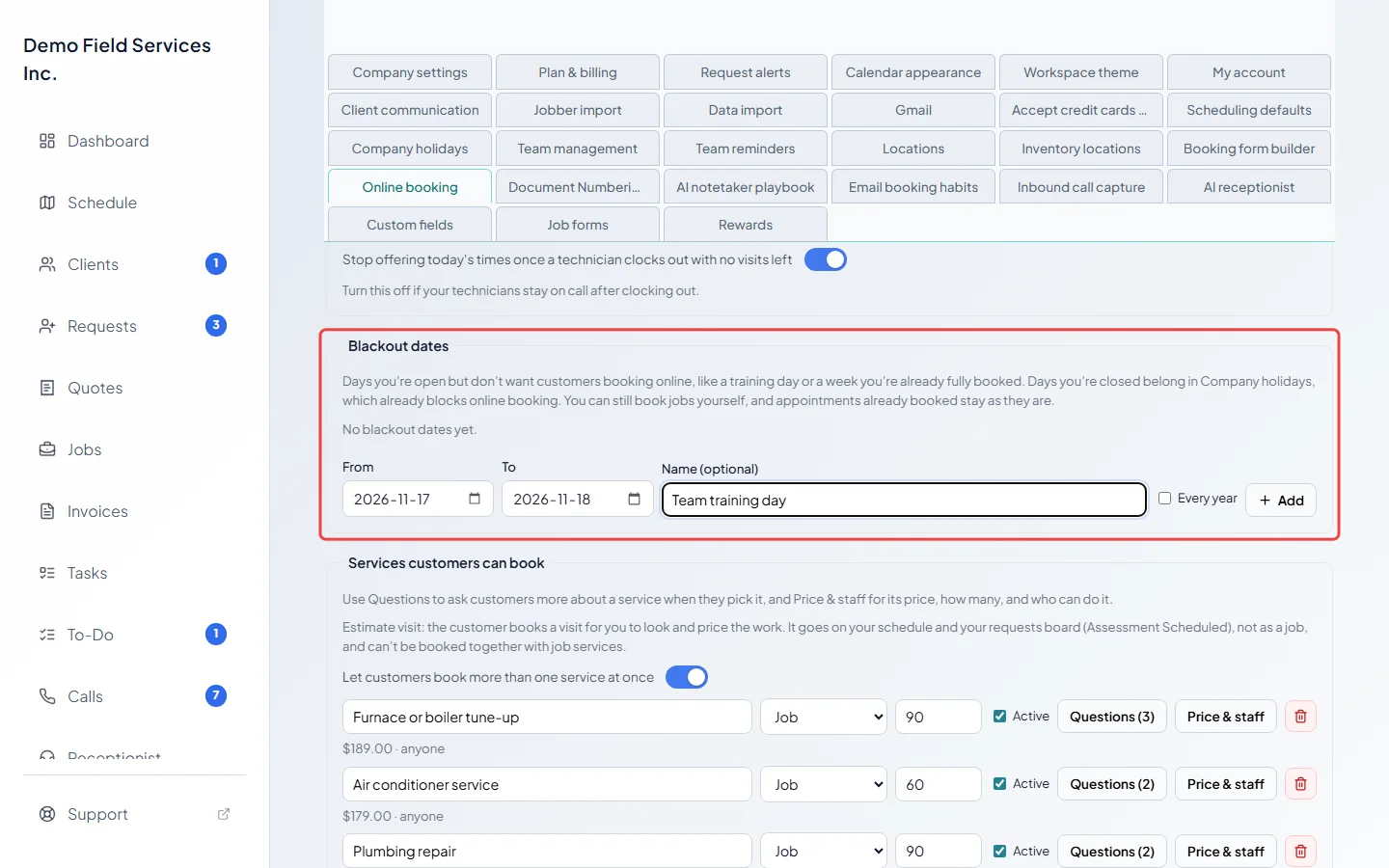Open type dropdown for Plumbing repair
Screen dimensions: 1389x868
tap(824, 852)
